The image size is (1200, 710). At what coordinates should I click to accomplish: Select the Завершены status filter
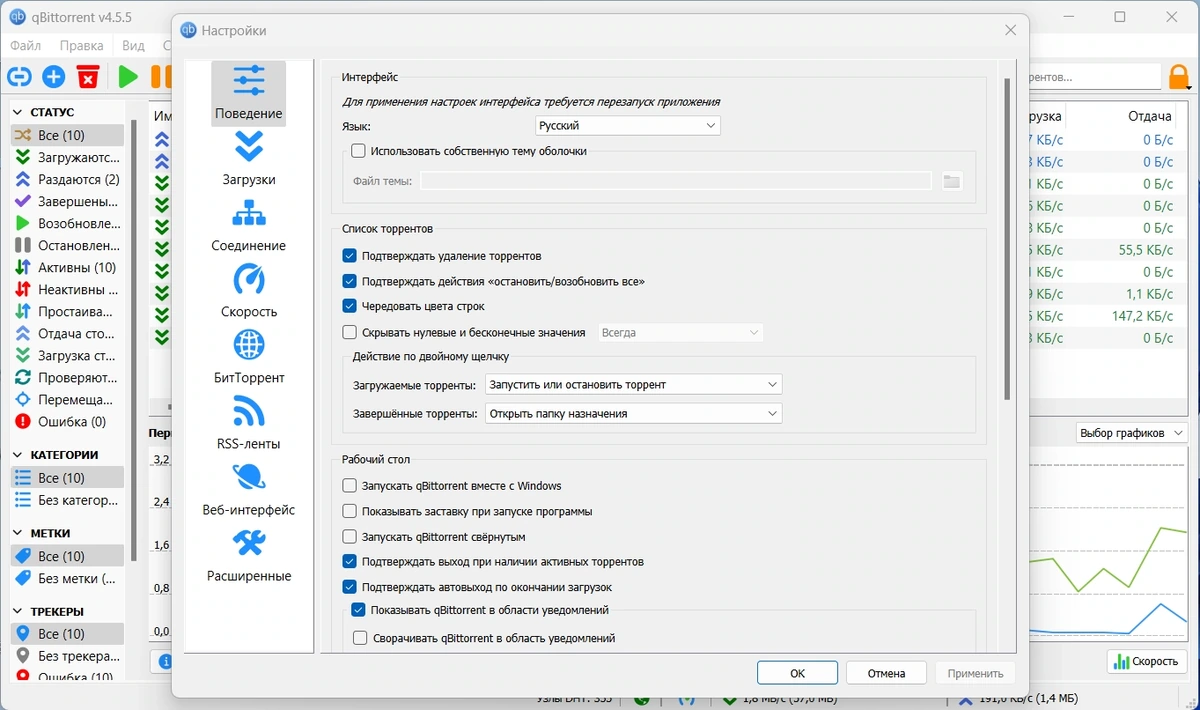[x=67, y=201]
